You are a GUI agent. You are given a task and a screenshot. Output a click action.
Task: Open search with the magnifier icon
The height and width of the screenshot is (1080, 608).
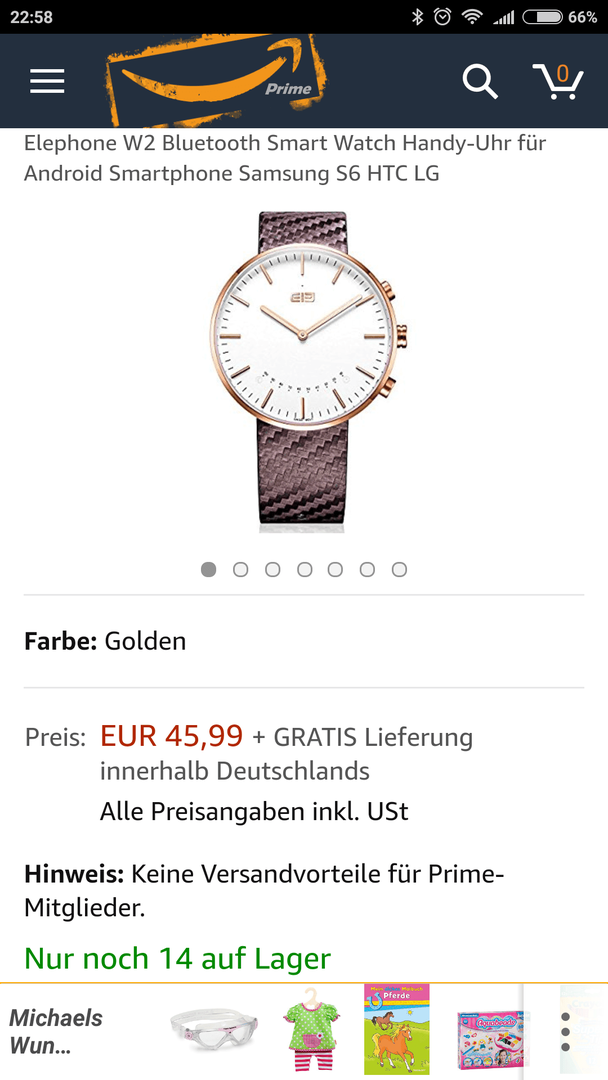(x=480, y=81)
